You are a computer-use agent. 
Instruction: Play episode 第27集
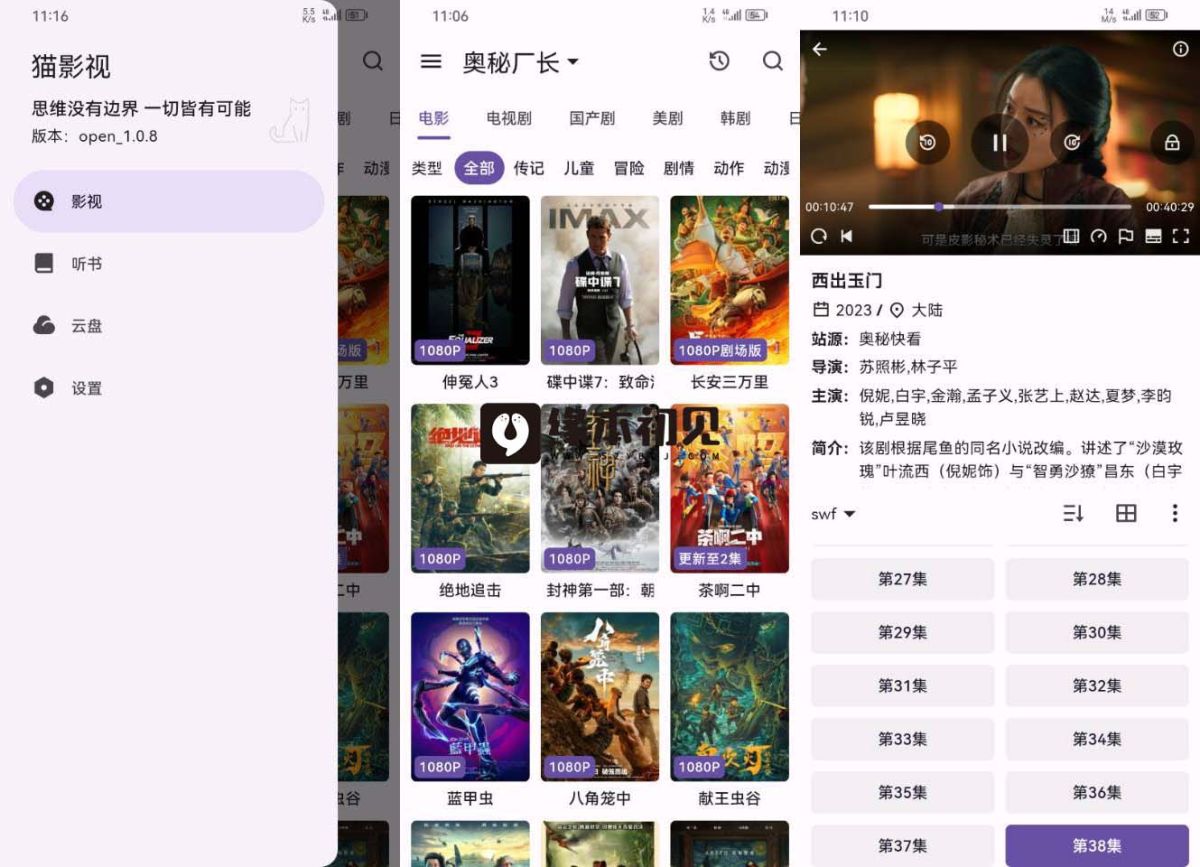click(903, 579)
